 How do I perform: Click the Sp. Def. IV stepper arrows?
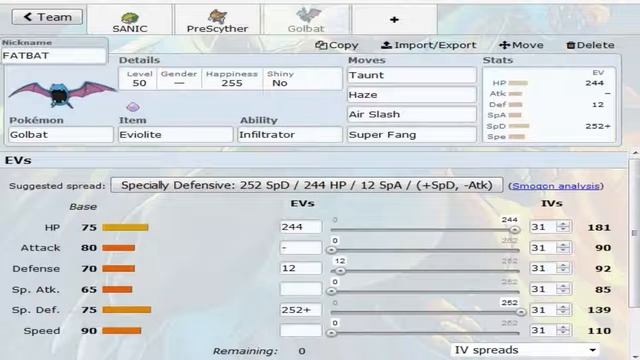tap(563, 310)
